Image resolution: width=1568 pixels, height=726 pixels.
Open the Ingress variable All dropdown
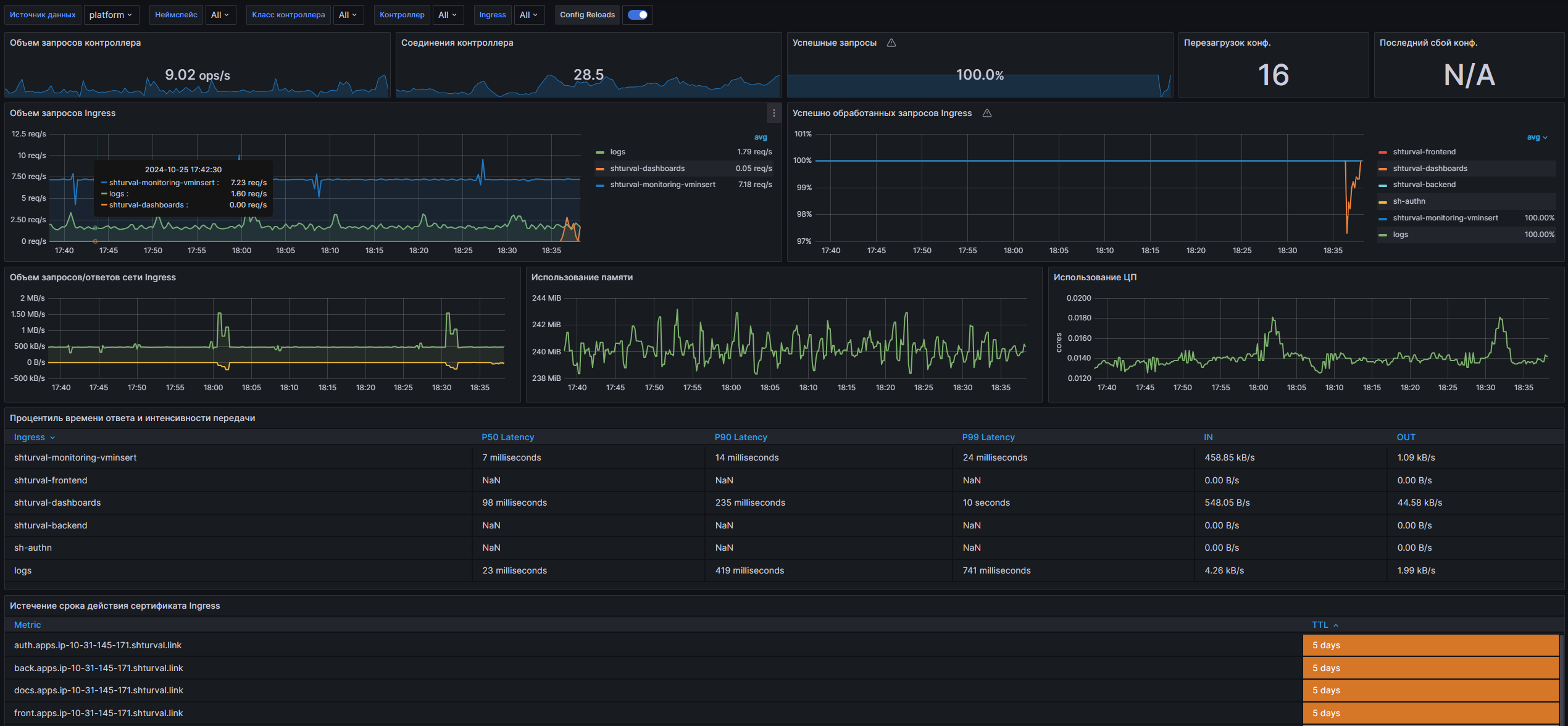tap(528, 15)
